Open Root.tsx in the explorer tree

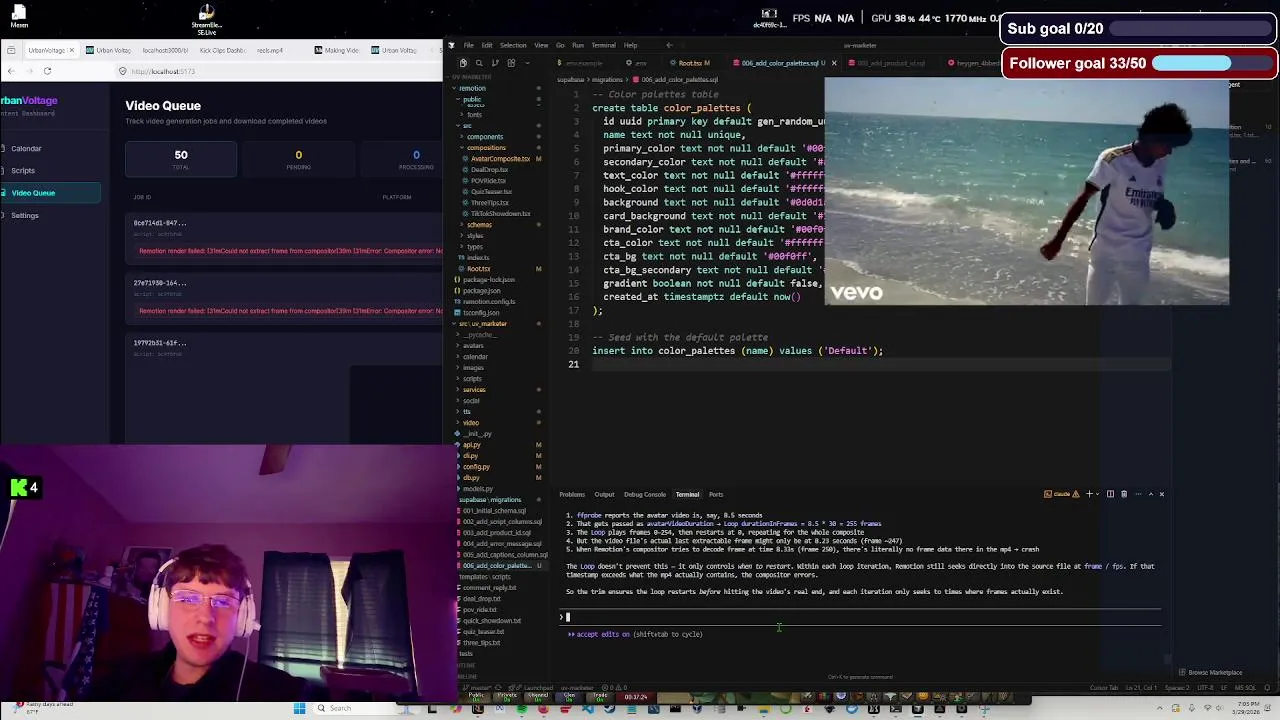[x=478, y=269]
